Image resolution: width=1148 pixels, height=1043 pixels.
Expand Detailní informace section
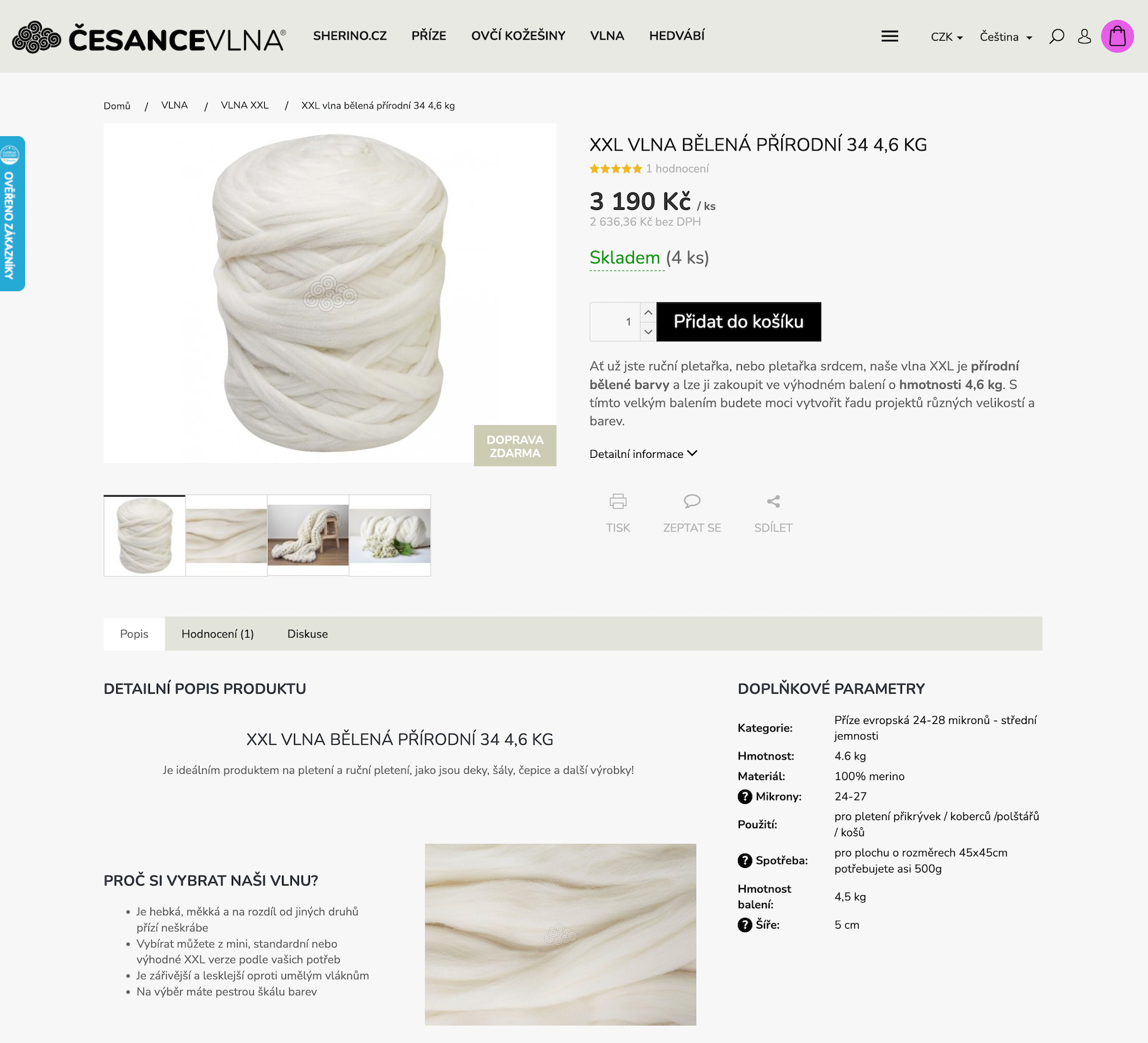(x=643, y=454)
